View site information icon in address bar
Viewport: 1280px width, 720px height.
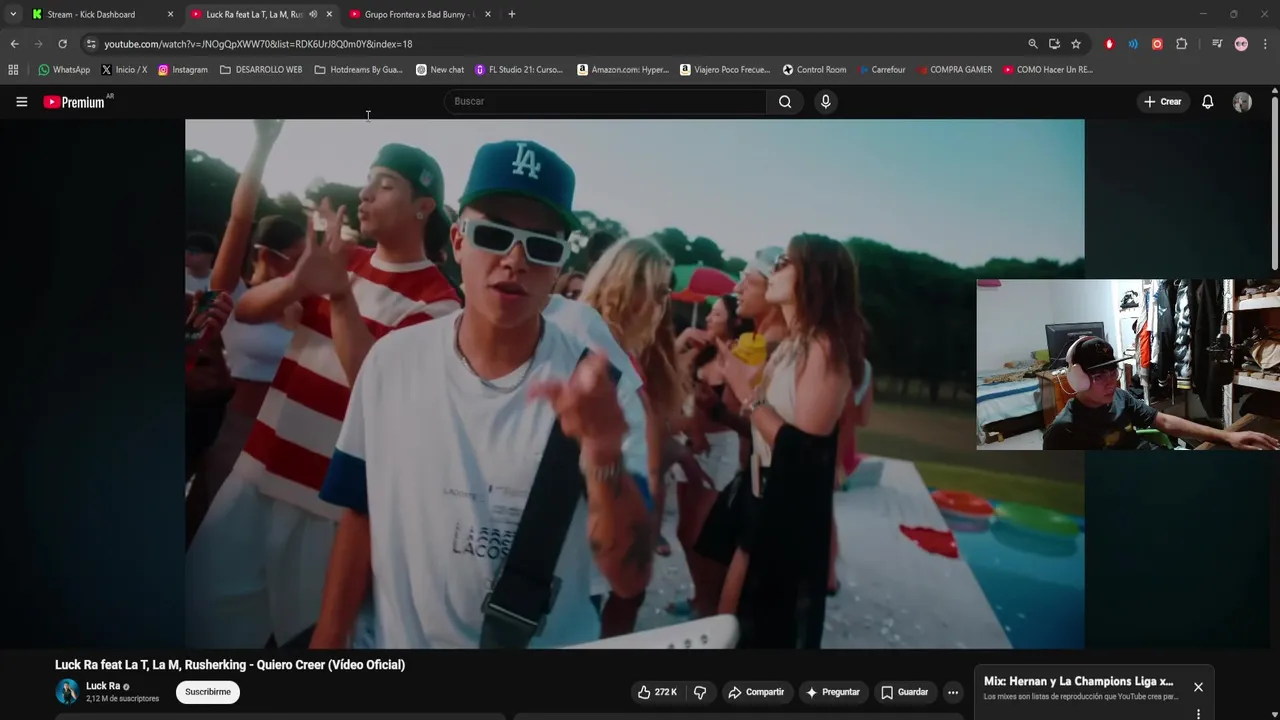click(91, 44)
